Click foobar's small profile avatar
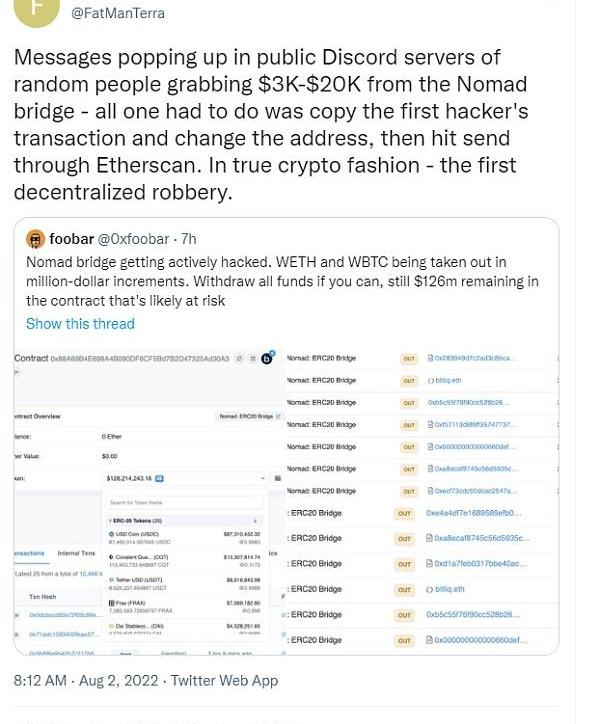Image resolution: width=600 pixels, height=724 pixels. 35,240
